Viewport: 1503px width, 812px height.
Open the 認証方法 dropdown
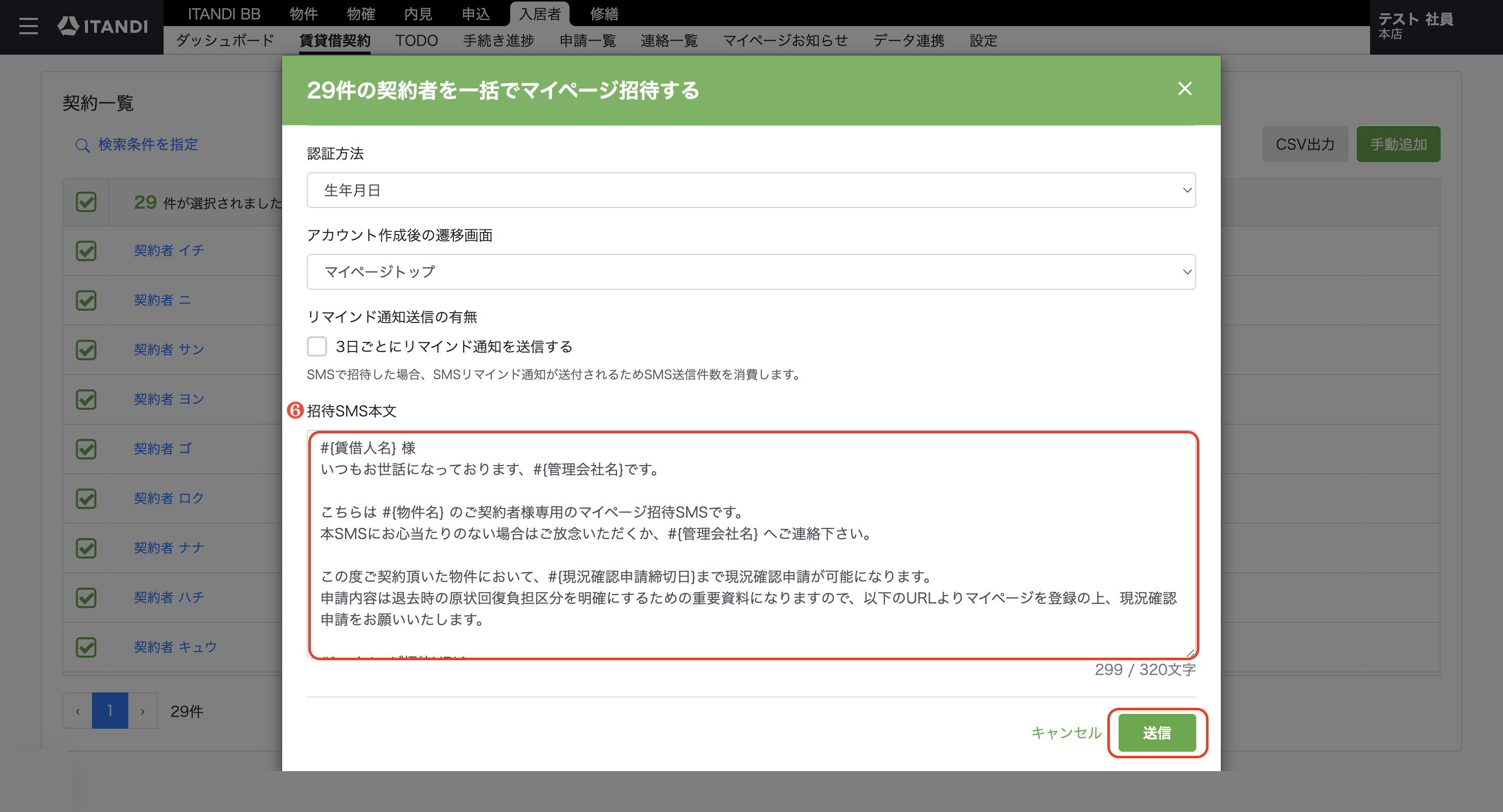[x=751, y=190]
